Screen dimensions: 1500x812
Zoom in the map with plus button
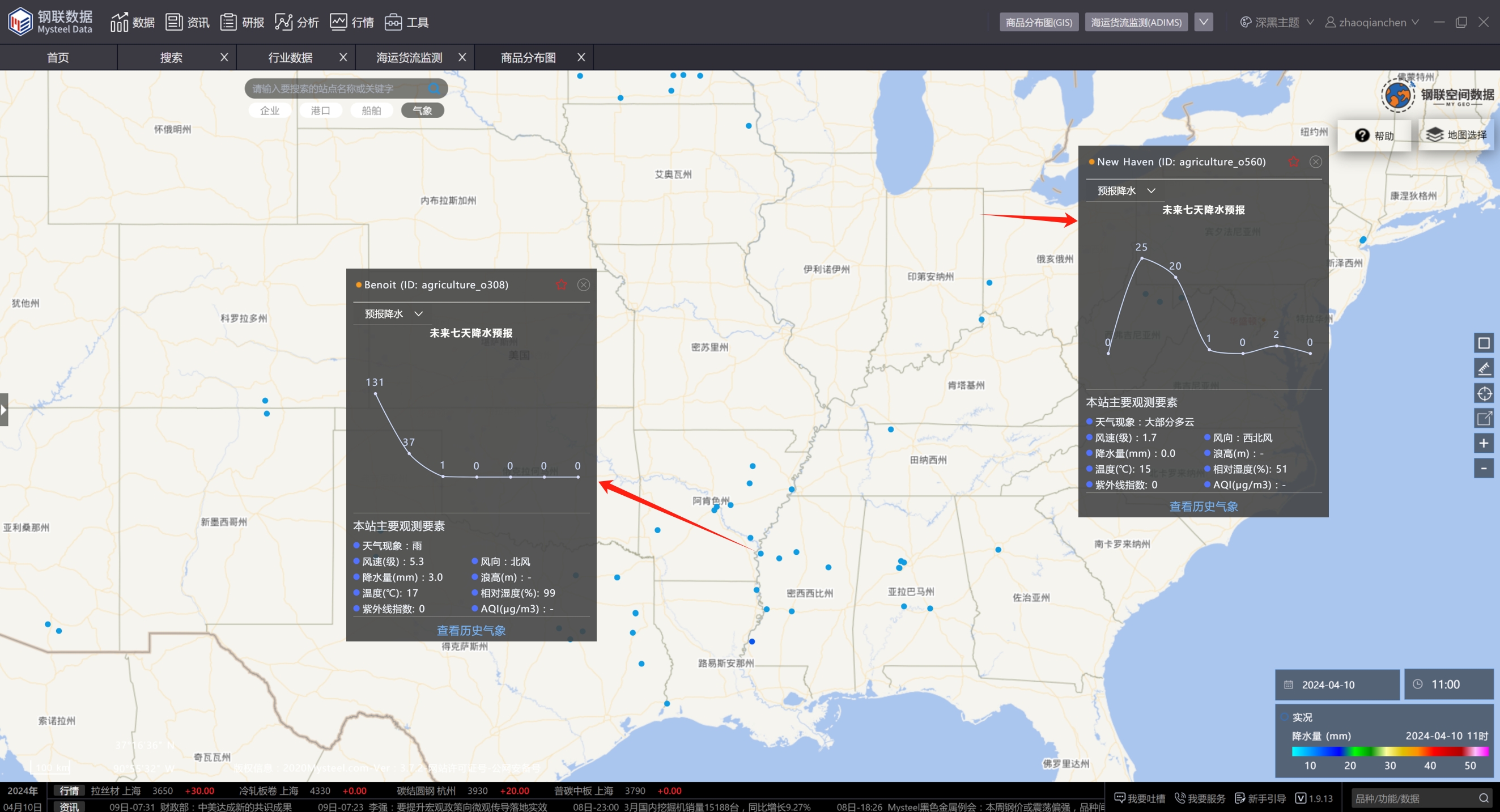[1484, 443]
